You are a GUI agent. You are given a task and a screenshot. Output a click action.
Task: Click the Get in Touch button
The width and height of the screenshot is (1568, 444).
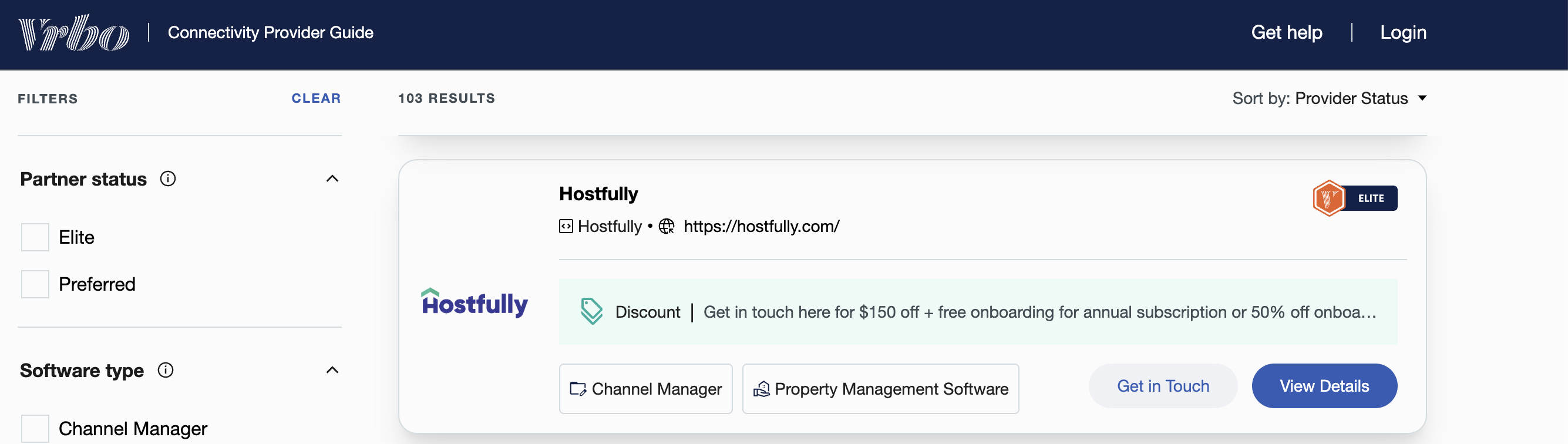coord(1163,385)
